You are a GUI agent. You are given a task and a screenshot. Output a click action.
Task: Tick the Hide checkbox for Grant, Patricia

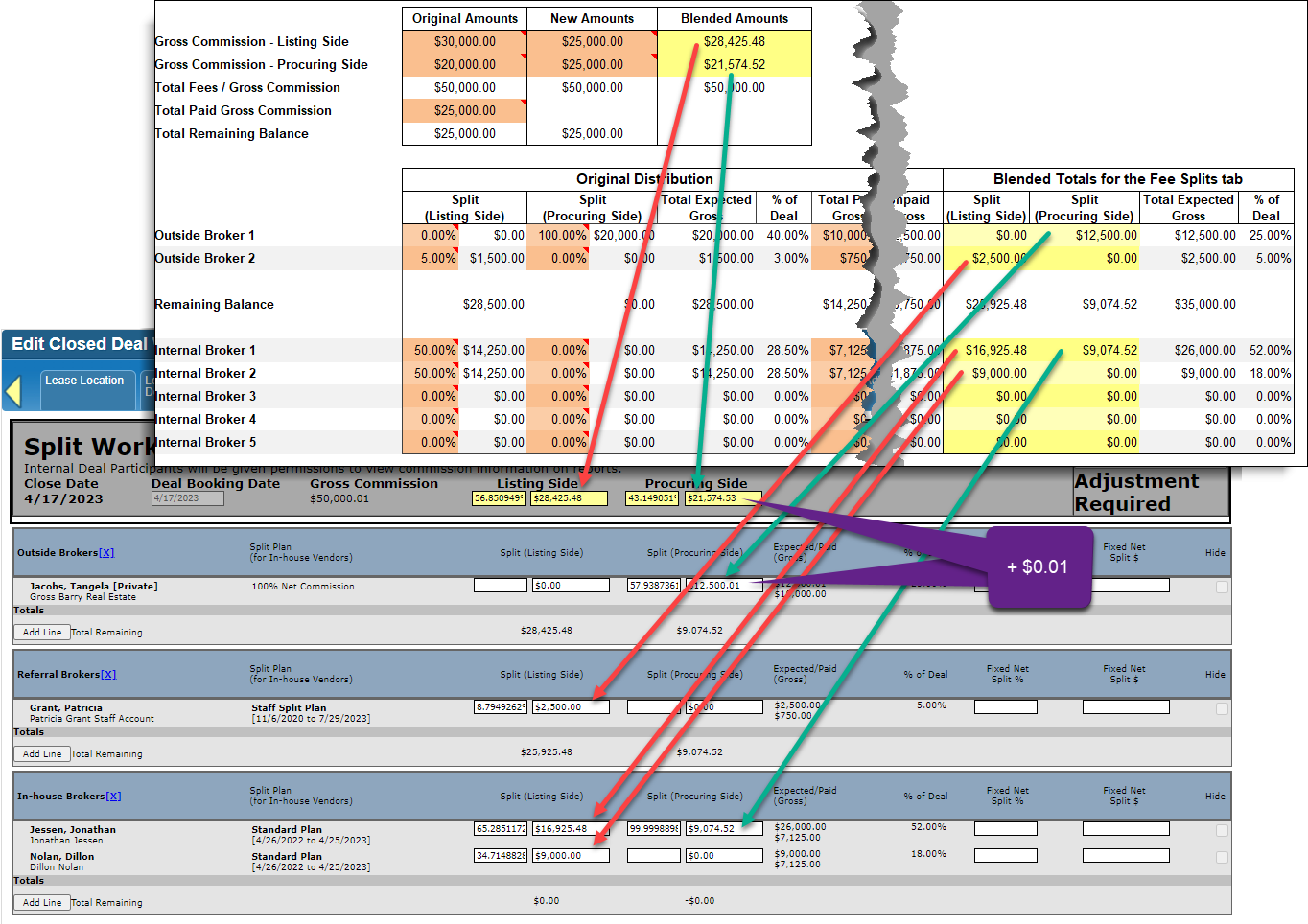tap(1222, 708)
